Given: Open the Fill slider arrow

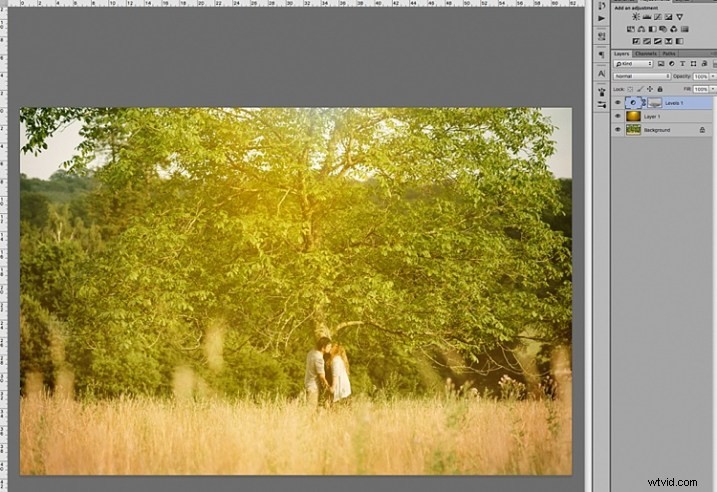Looking at the screenshot, I should tap(712, 89).
